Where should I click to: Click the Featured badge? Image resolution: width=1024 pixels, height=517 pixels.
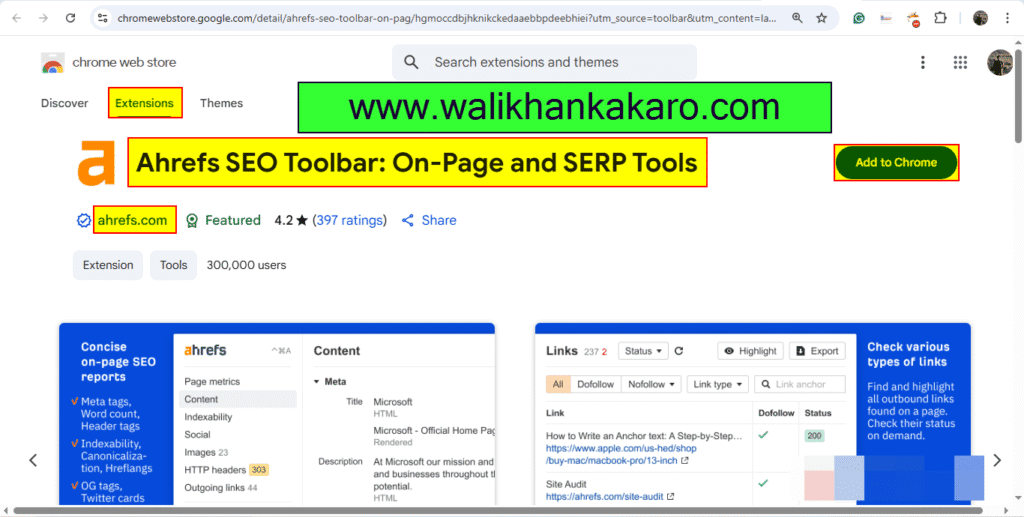point(223,221)
